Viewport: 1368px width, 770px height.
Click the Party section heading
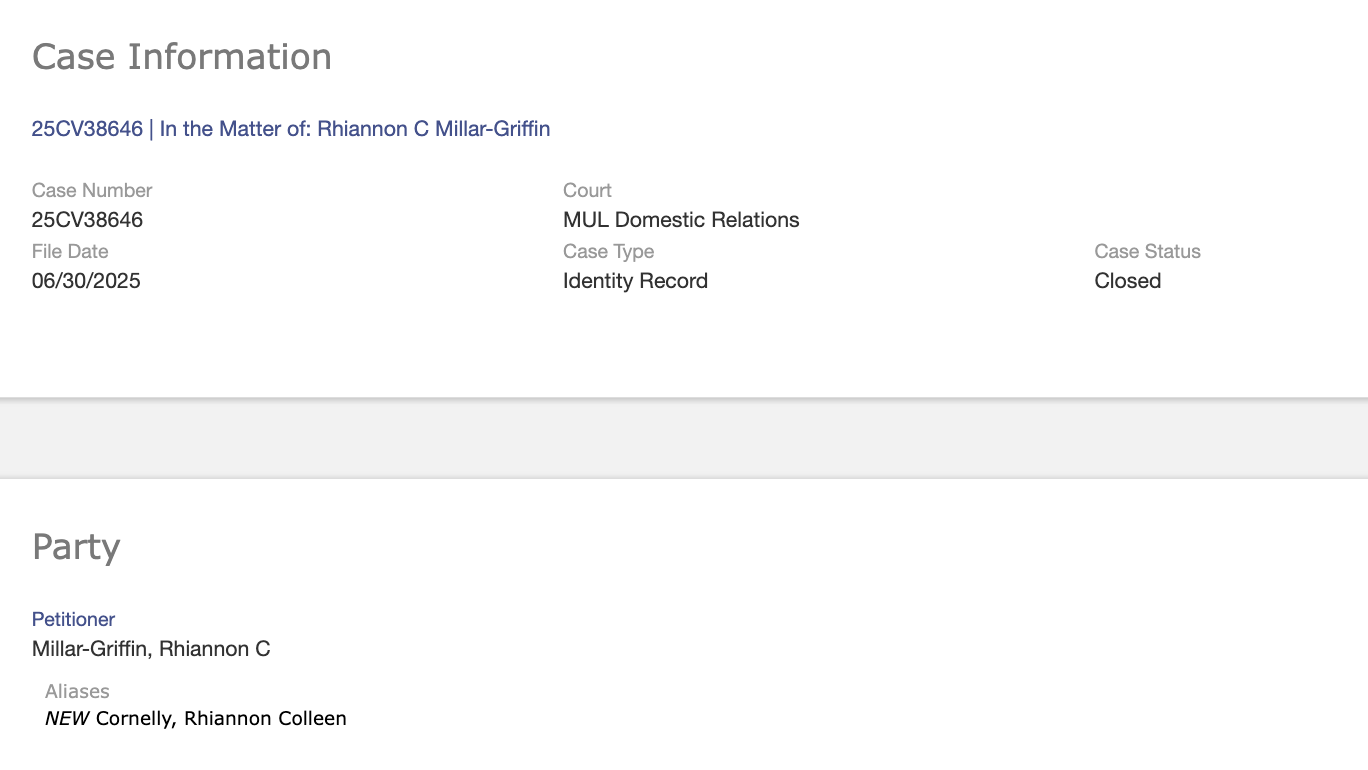[76, 547]
